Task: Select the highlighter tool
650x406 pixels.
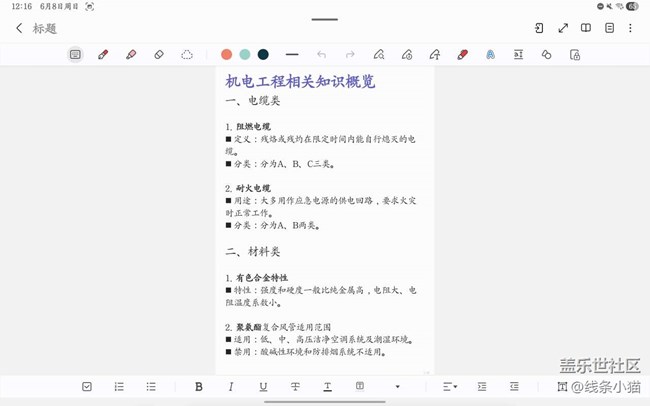Action: tap(131, 55)
